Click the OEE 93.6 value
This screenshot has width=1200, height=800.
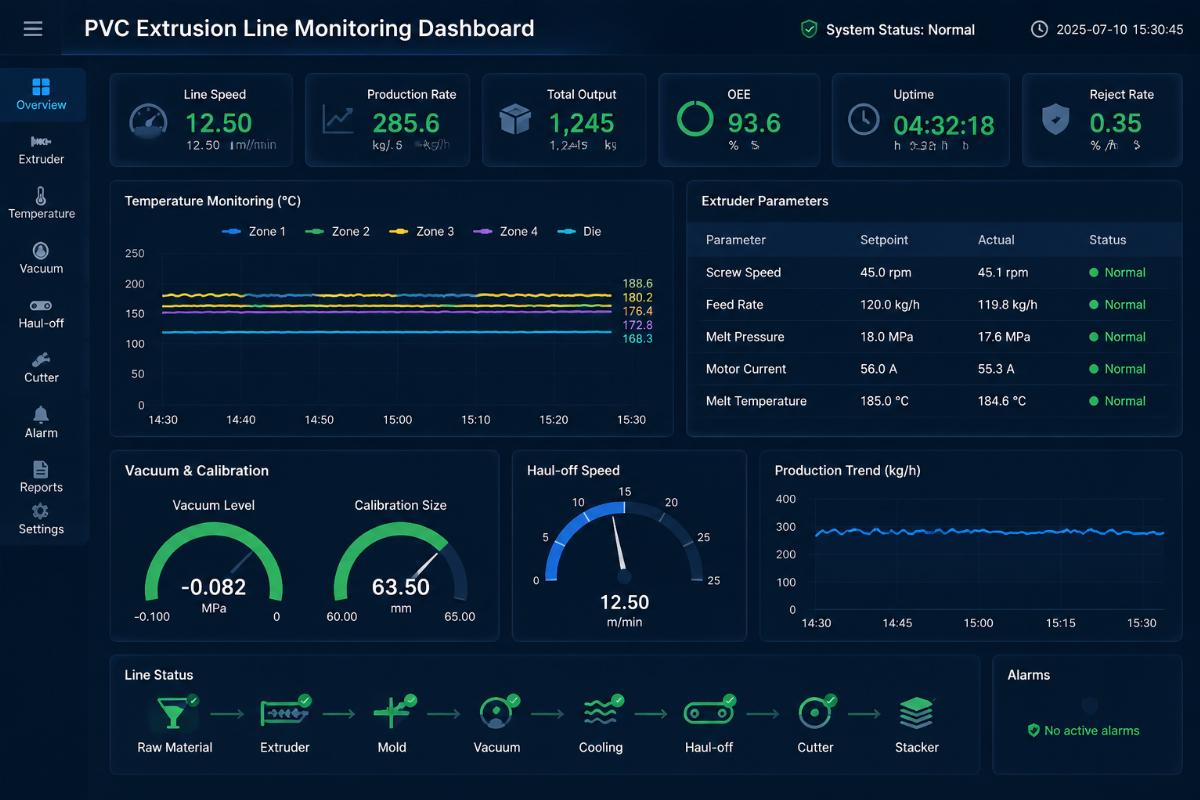(x=754, y=123)
